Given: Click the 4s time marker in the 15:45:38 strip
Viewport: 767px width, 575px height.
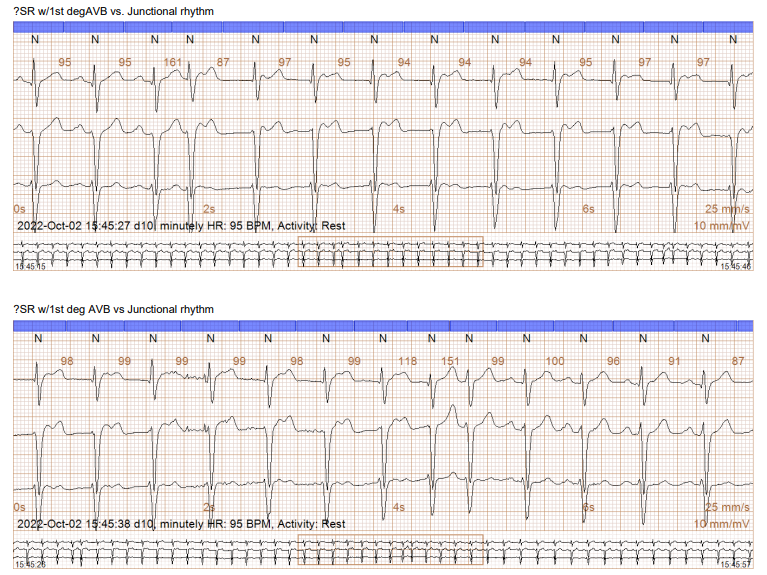Looking at the screenshot, I should click(x=399, y=507).
